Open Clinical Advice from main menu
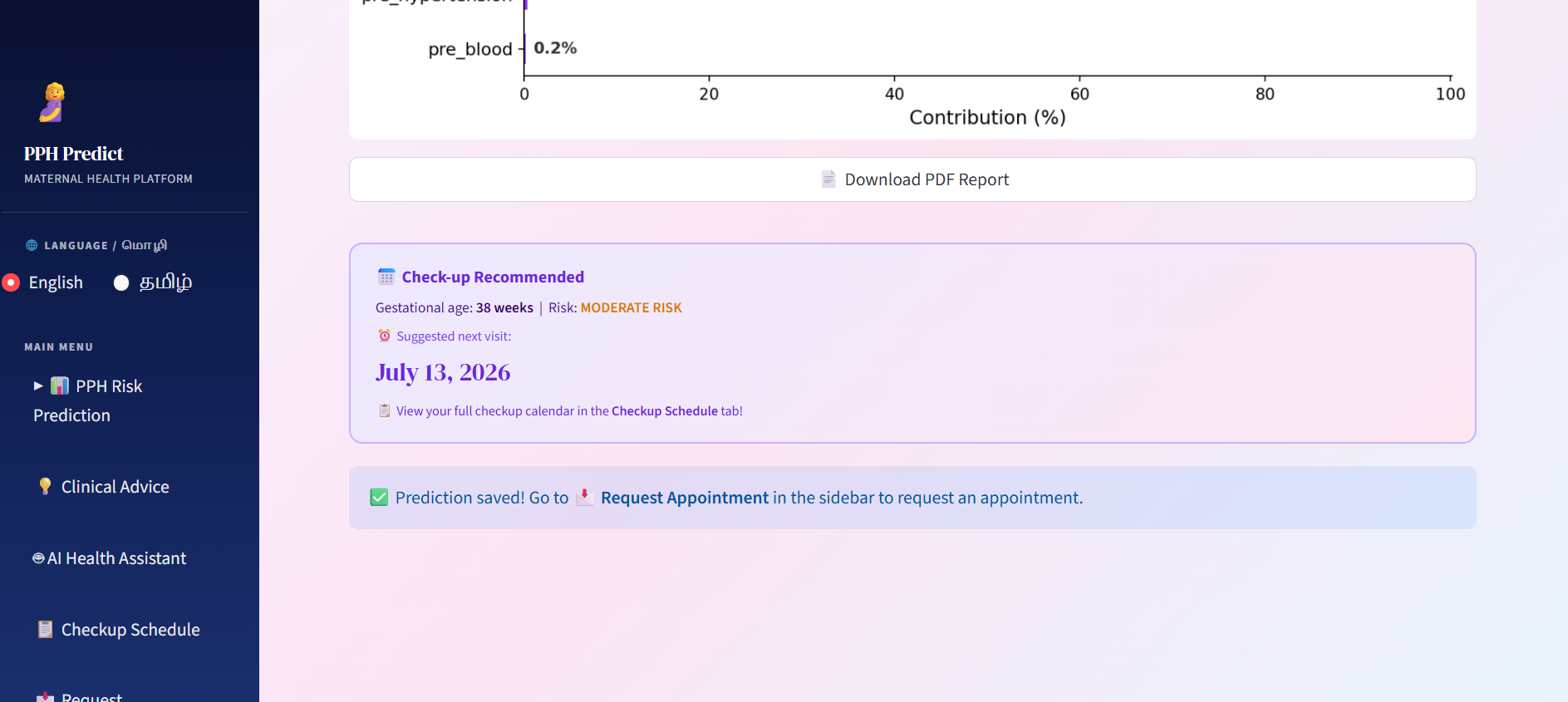This screenshot has width=1568, height=702. 104,487
